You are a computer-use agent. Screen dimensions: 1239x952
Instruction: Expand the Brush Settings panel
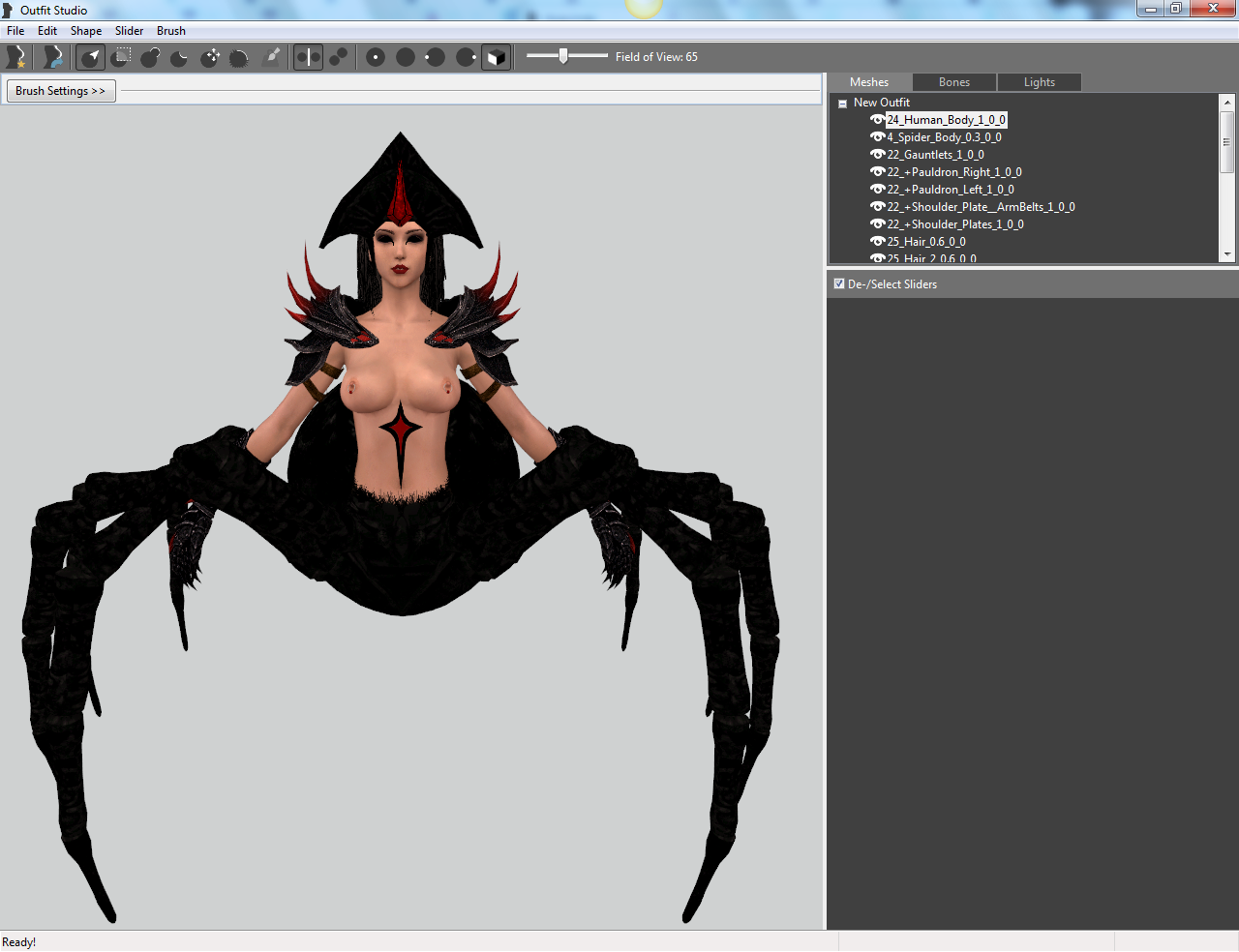tap(61, 91)
